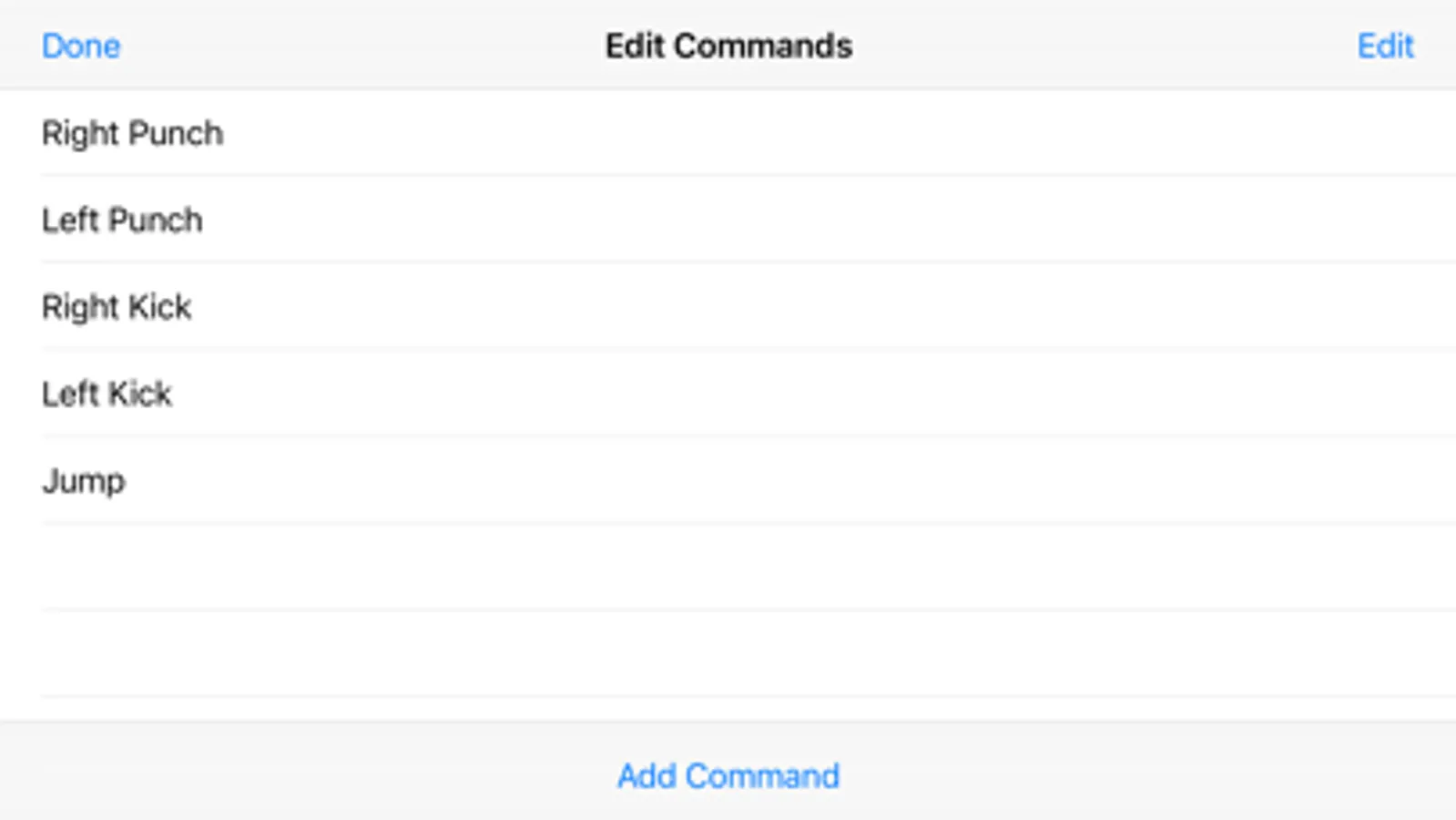Click the word Right in Right Kick
1456x820 pixels.
[x=80, y=307]
